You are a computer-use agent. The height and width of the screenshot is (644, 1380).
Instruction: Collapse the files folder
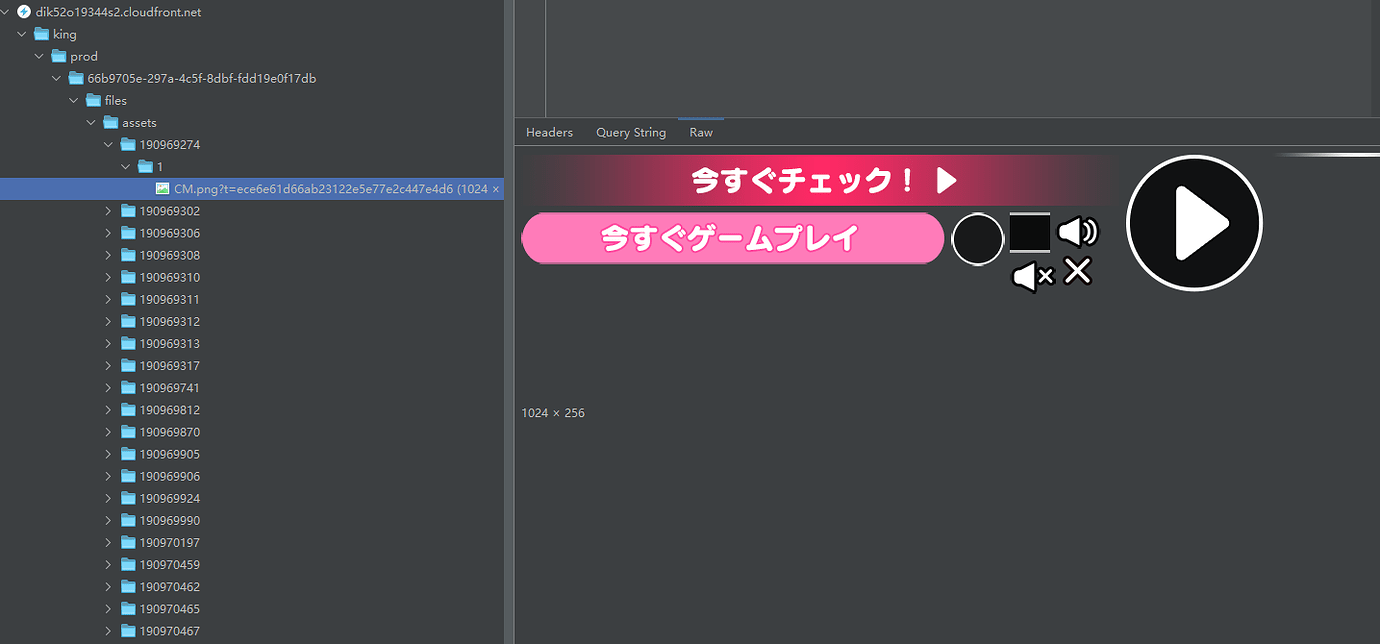point(73,100)
